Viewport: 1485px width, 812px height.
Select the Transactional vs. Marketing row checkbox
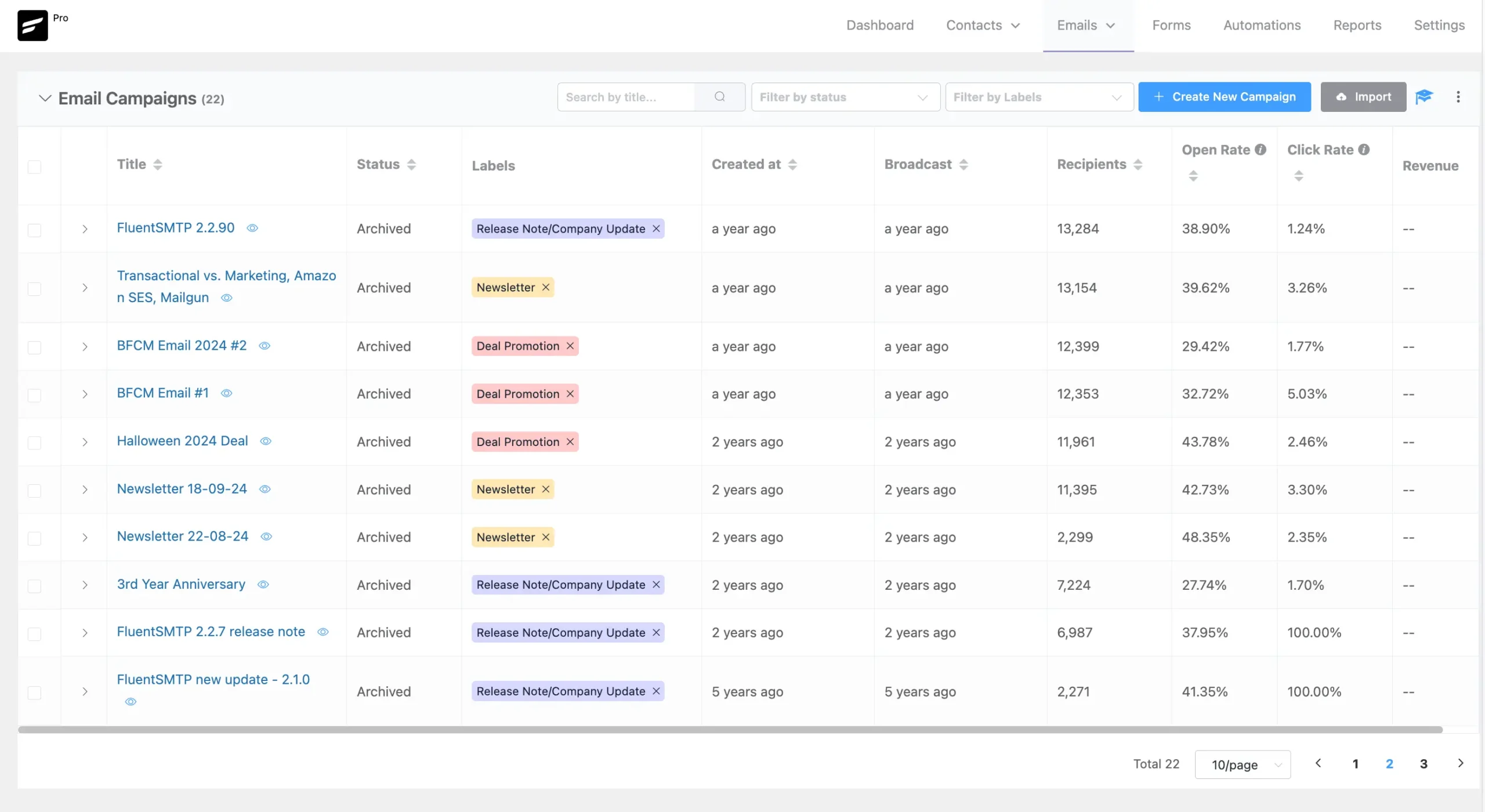(x=35, y=289)
